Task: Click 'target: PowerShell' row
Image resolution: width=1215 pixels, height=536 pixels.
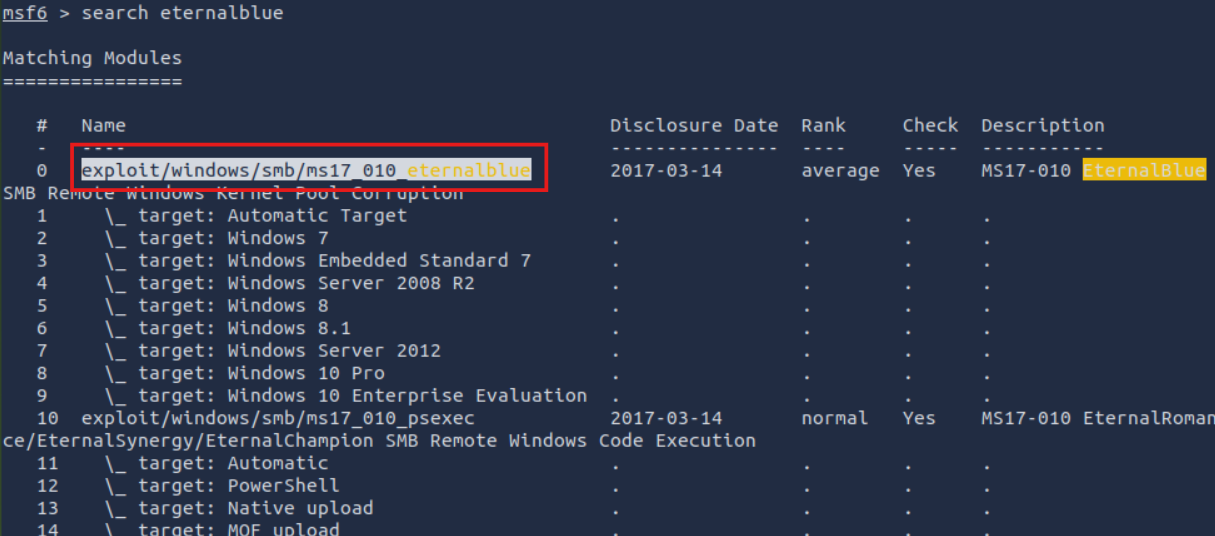Action: pyautogui.click(x=239, y=486)
